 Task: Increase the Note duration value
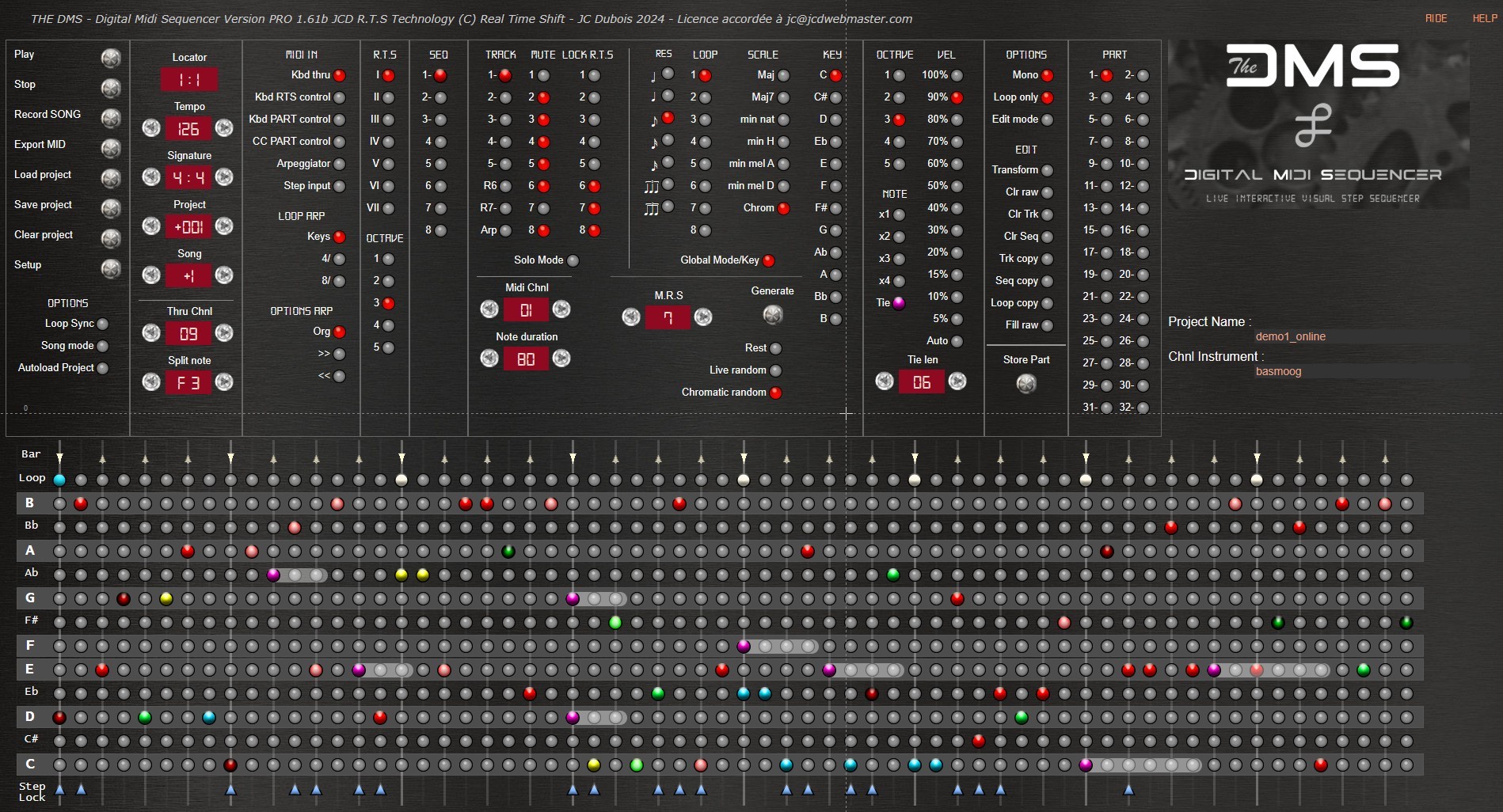point(561,359)
